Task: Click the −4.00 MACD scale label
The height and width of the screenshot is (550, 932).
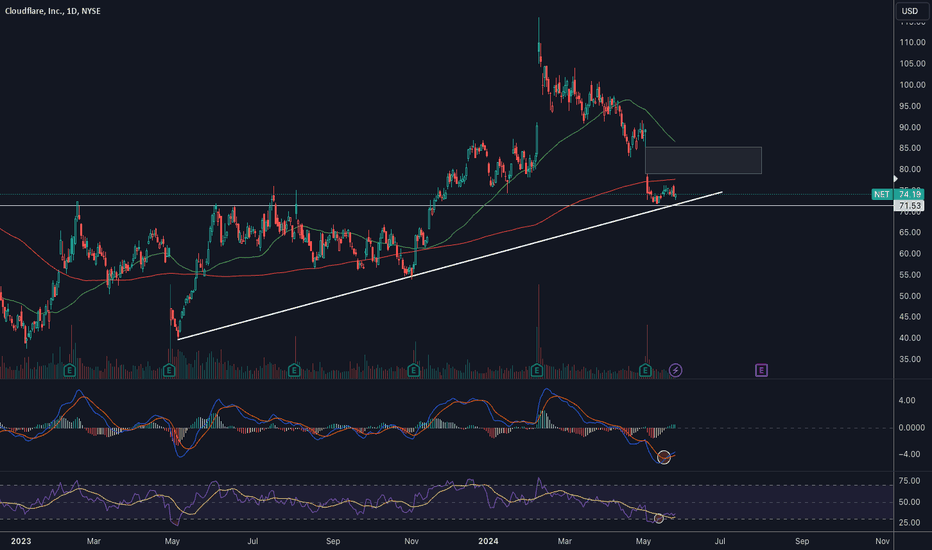Action: 907,454
